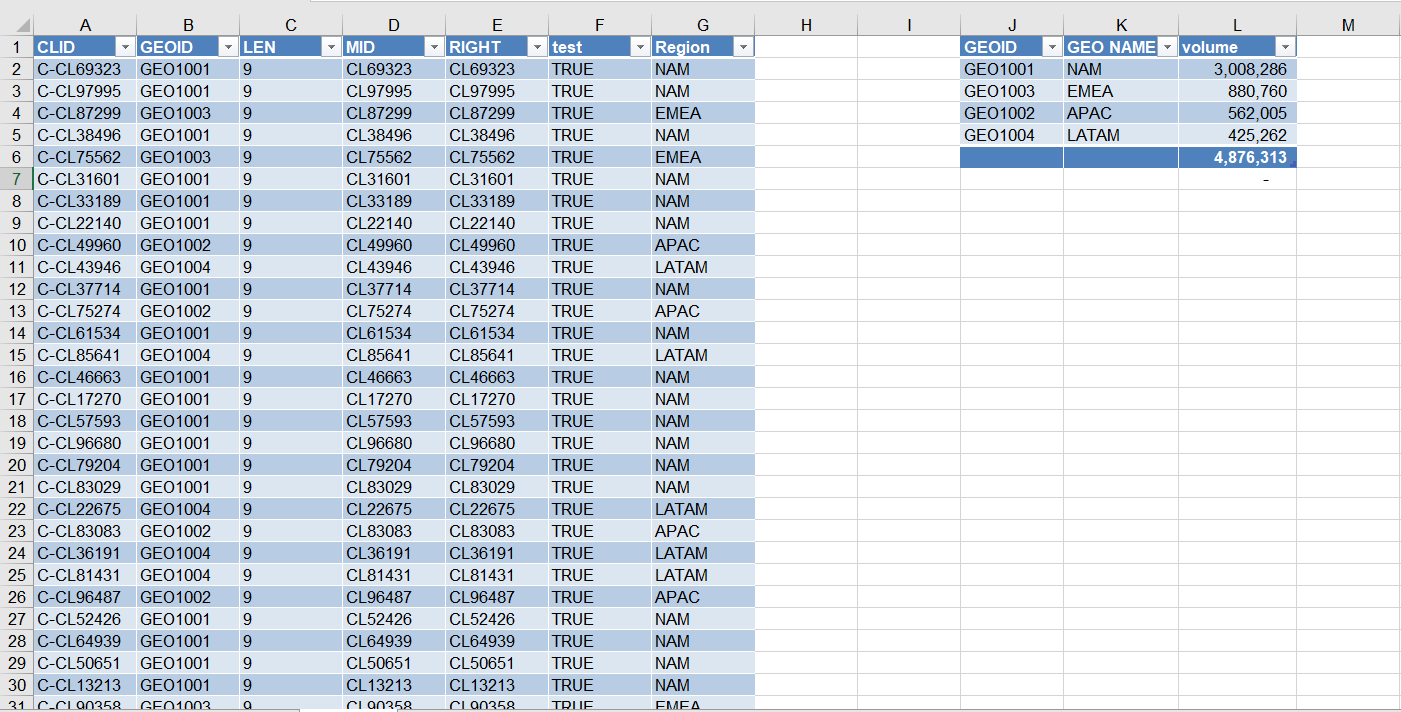Select column L header
The height and width of the screenshot is (712, 1401).
coord(1238,25)
